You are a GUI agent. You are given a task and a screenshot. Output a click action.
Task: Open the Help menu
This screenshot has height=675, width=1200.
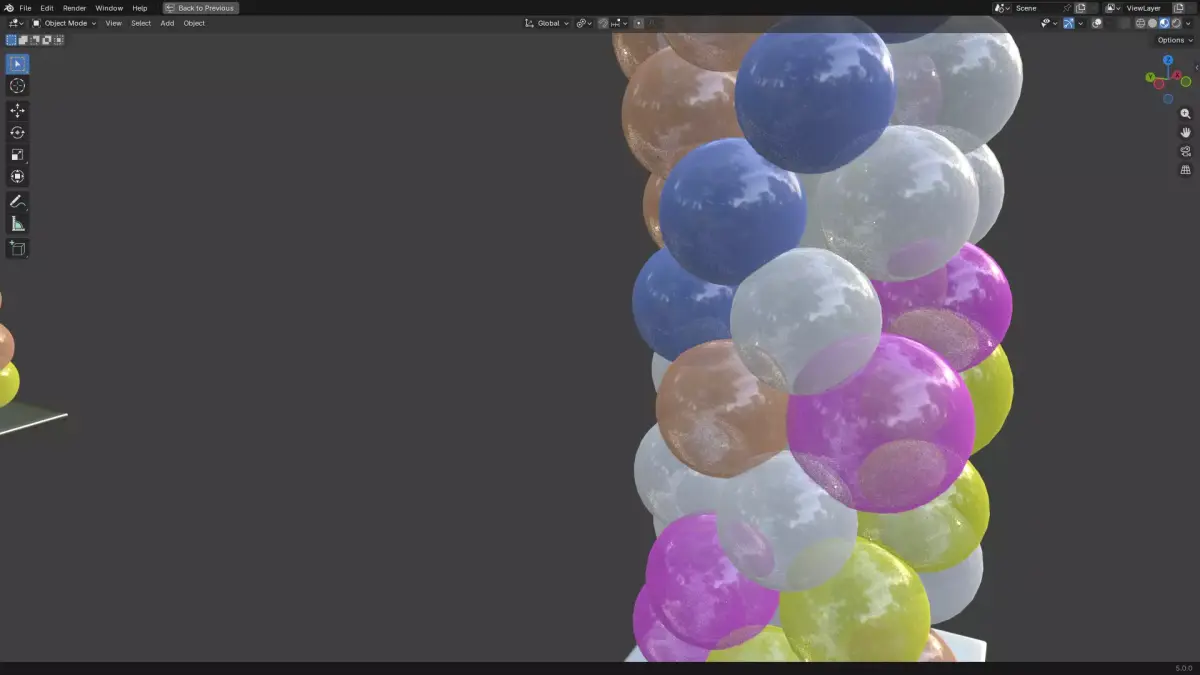pyautogui.click(x=140, y=8)
